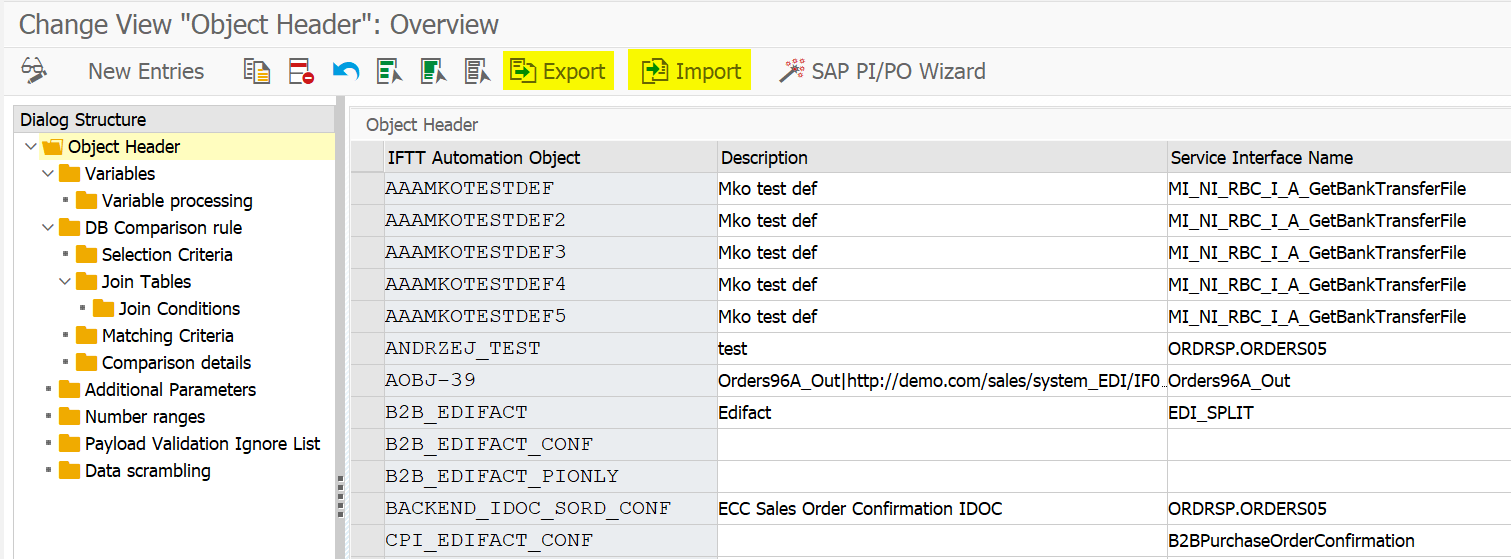Screen dimensions: 1511x559
Task: Open Payload Validation Ignore List folder
Action: click(202, 444)
